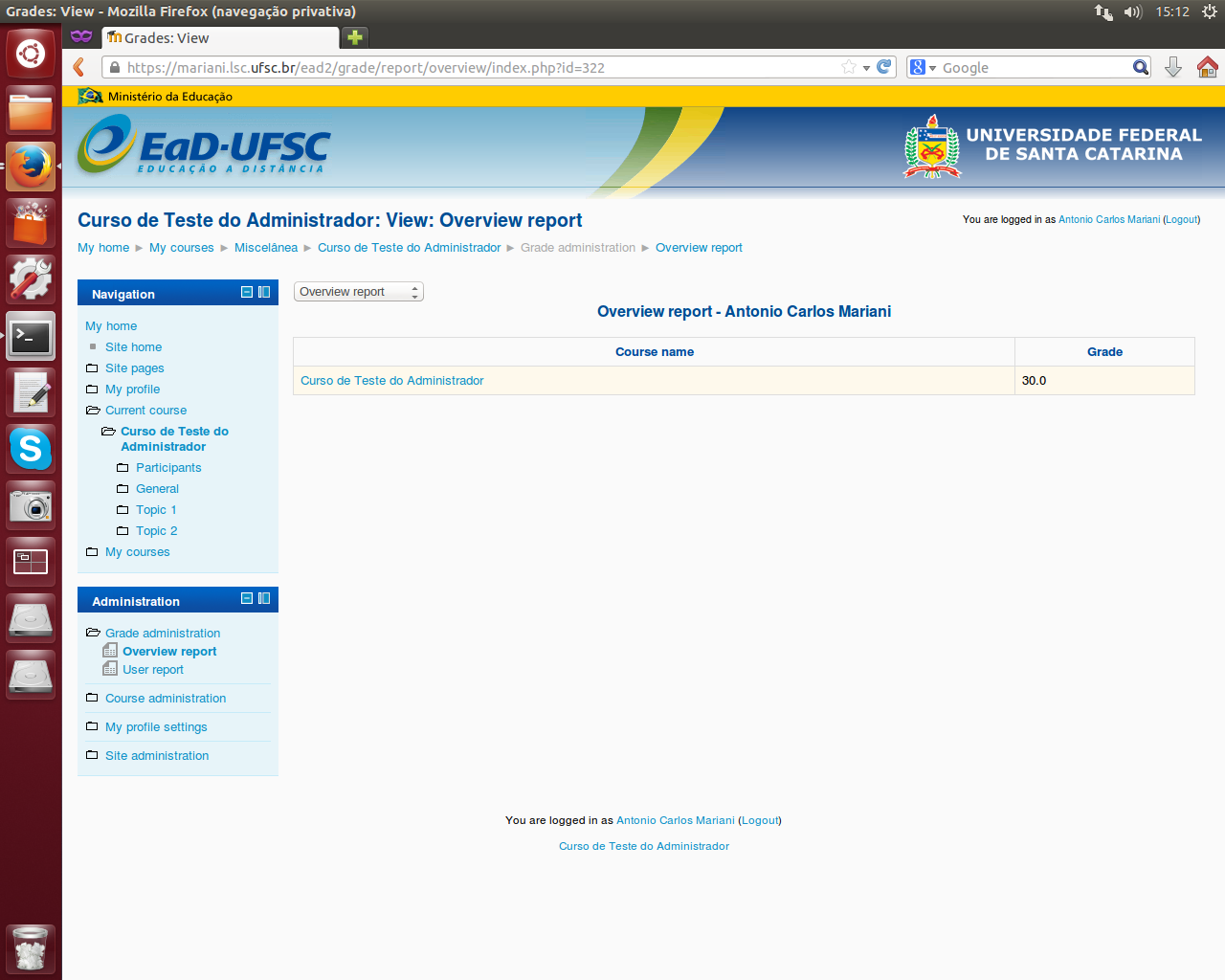
Task: Dock the Navigation block to the side
Action: pyautogui.click(x=264, y=292)
